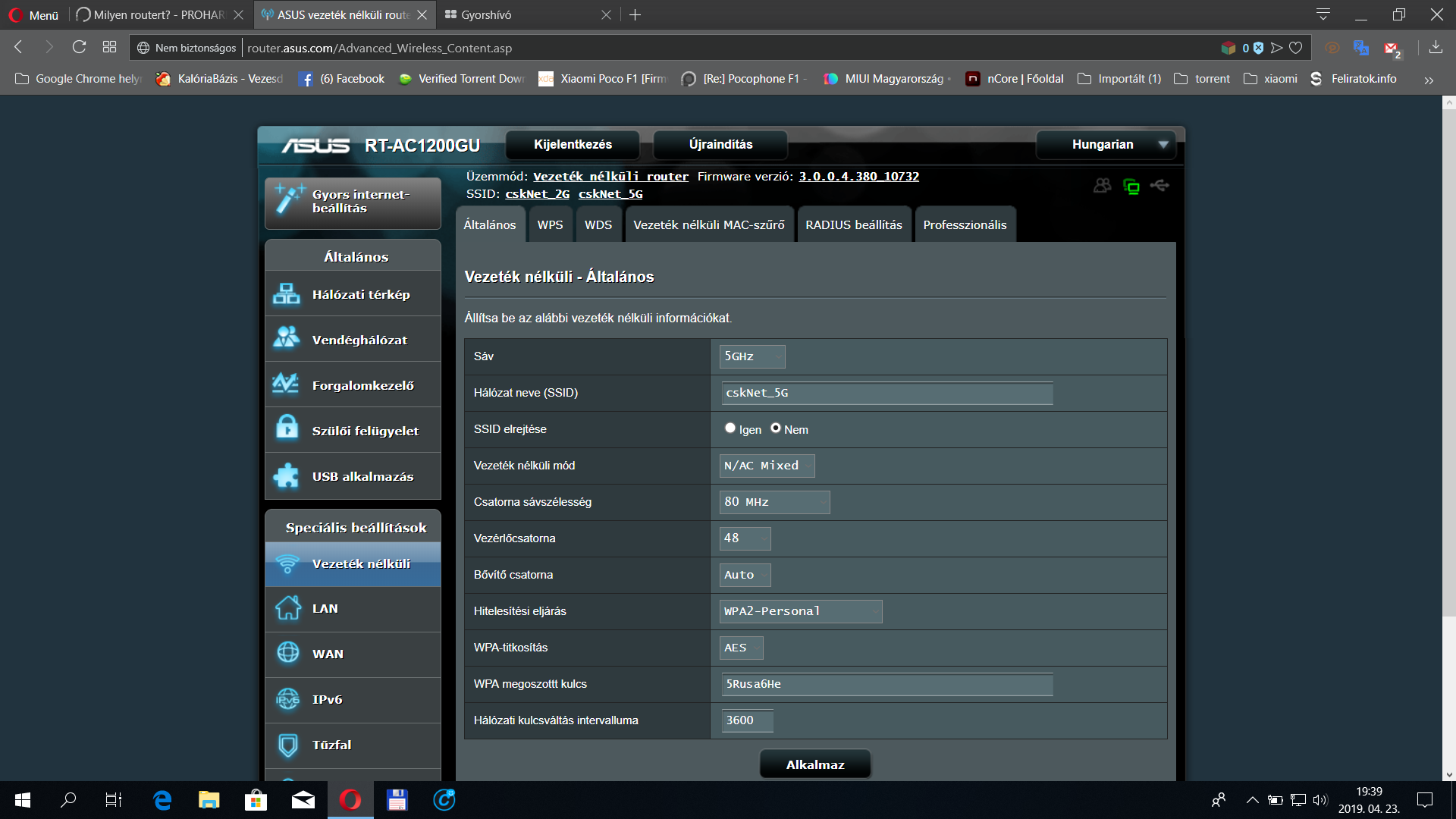The image size is (1456, 819).
Task: Open the firmware version 3.0.0.4.380_10732 link
Action: coord(858,176)
